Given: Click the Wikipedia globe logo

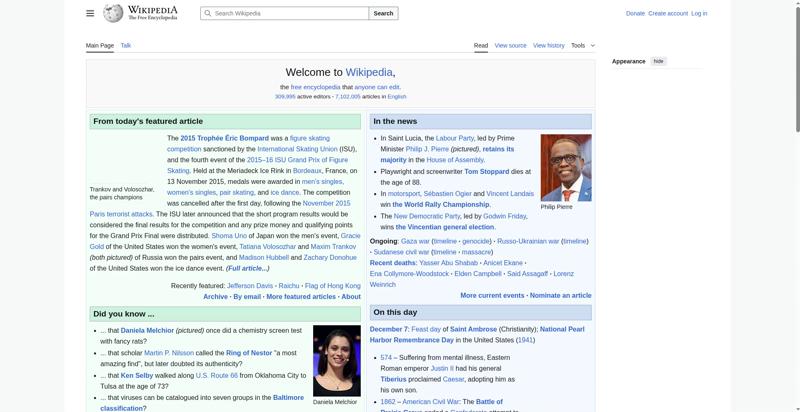Looking at the screenshot, I should [x=114, y=13].
